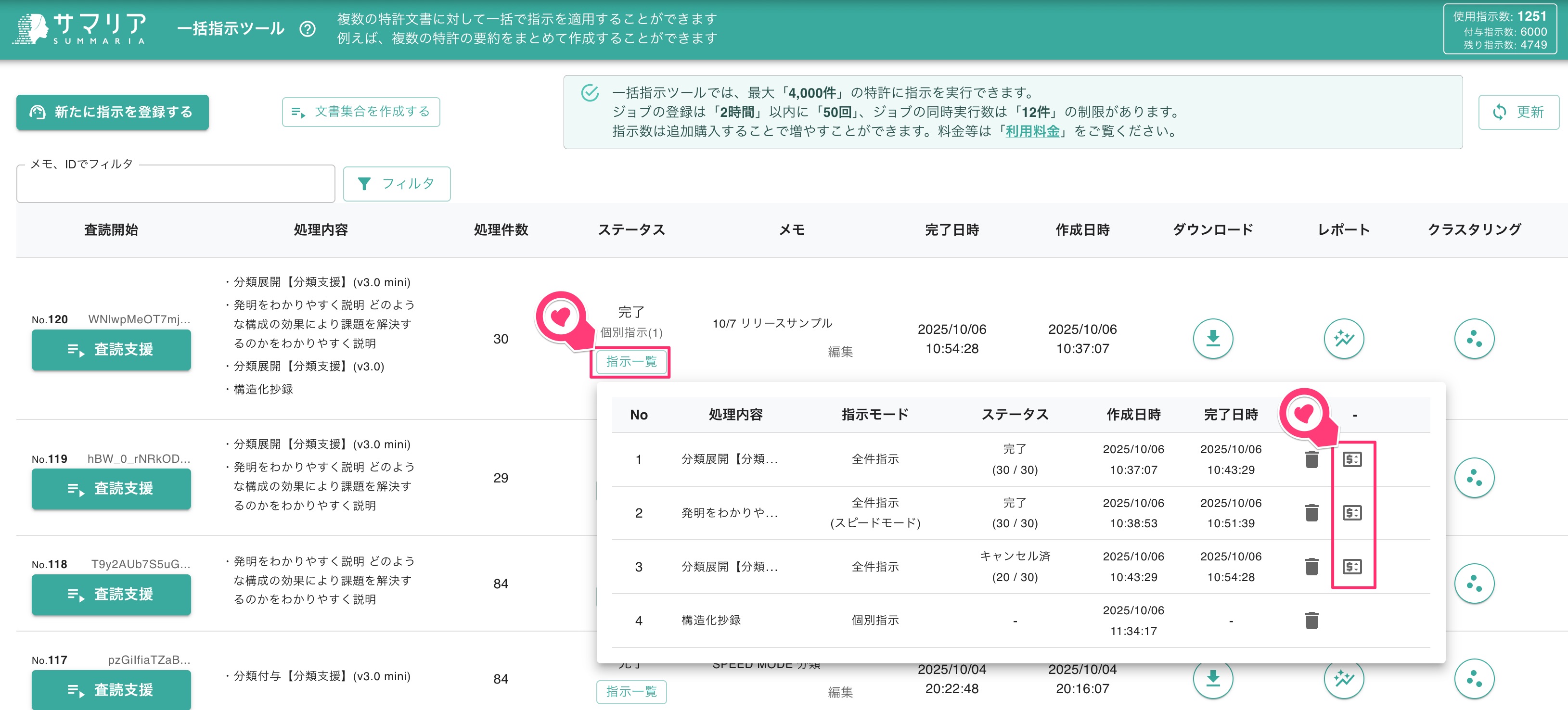This screenshot has height=710, width=1568.
Task: Open report for job No.120
Action: pos(1343,338)
